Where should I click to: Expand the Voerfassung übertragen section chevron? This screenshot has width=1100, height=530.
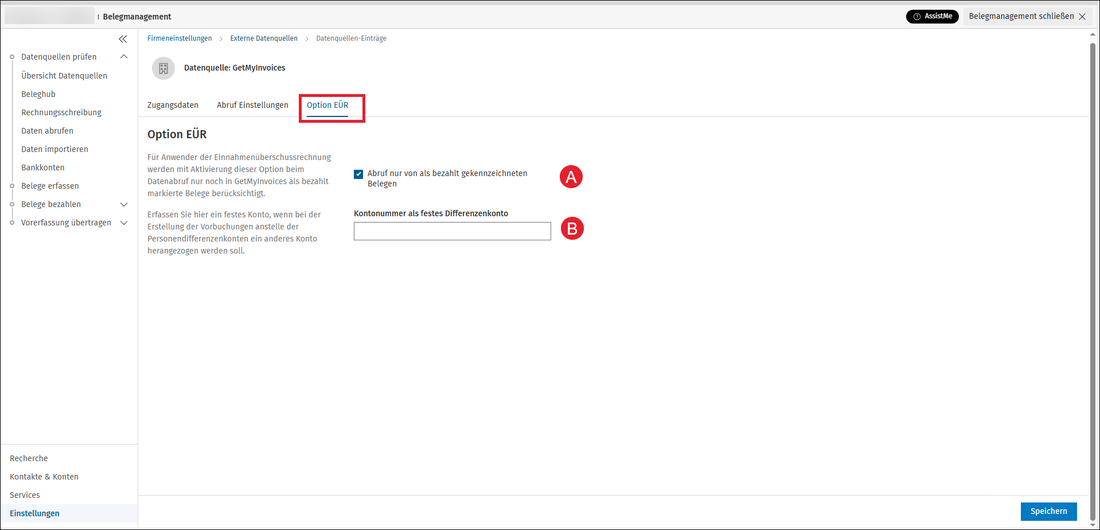124,223
